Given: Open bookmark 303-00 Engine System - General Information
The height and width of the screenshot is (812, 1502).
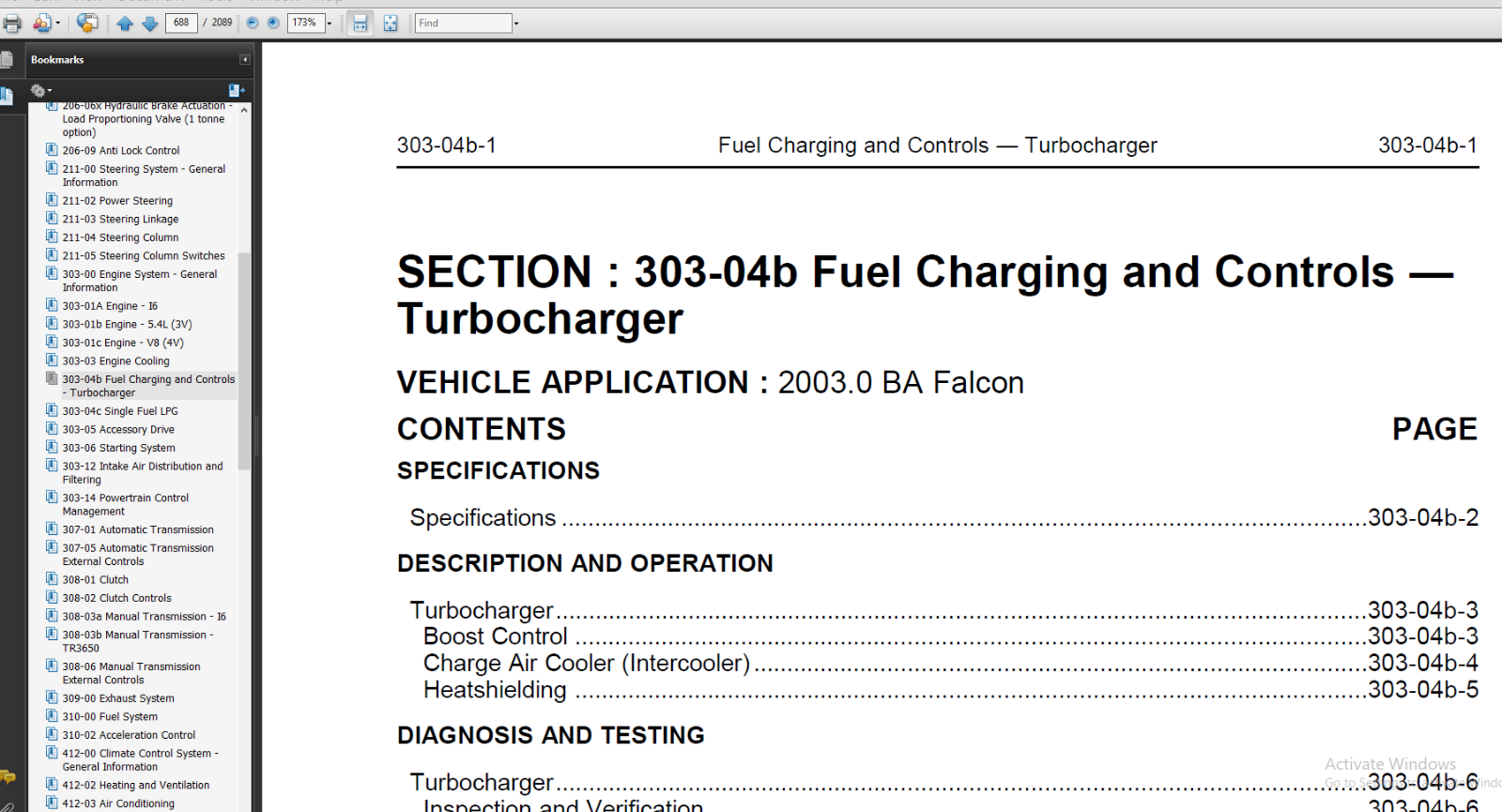Looking at the screenshot, I should coord(140,281).
